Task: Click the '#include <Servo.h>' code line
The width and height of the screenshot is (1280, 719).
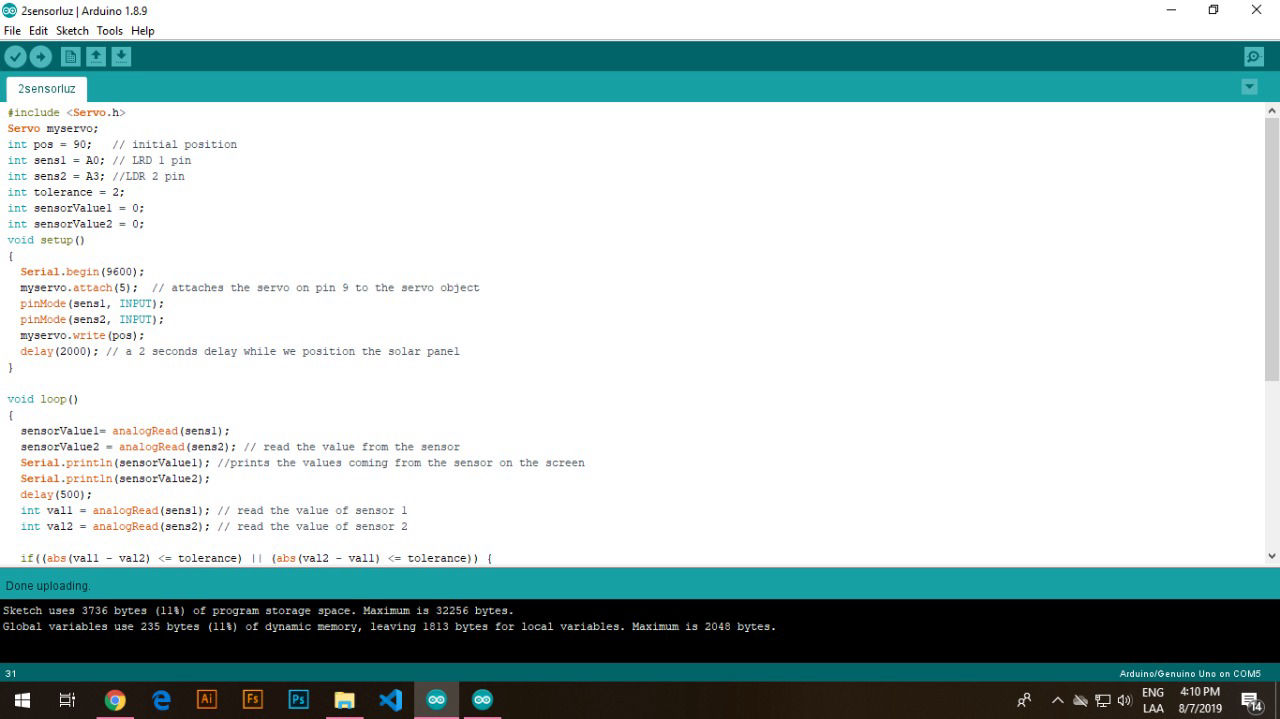Action: click(66, 113)
